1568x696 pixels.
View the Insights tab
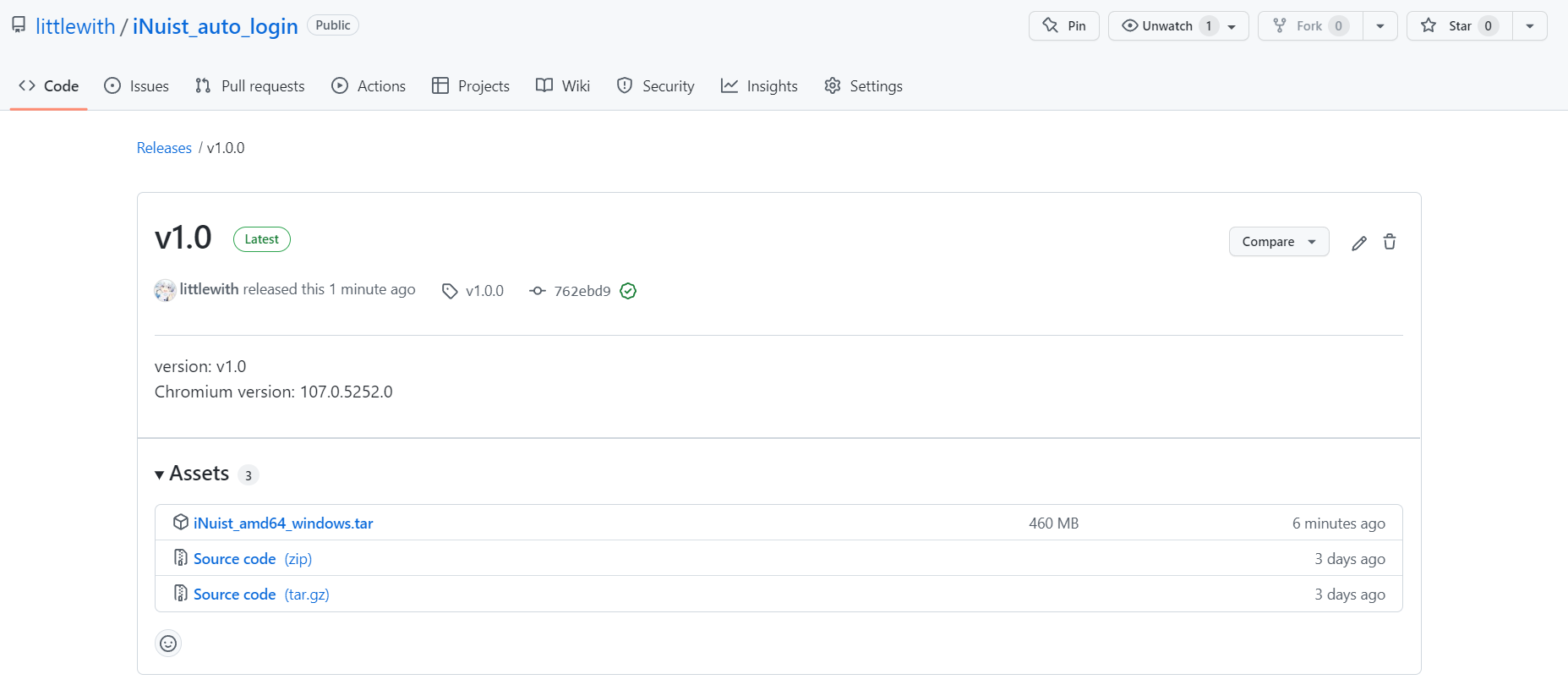click(759, 86)
